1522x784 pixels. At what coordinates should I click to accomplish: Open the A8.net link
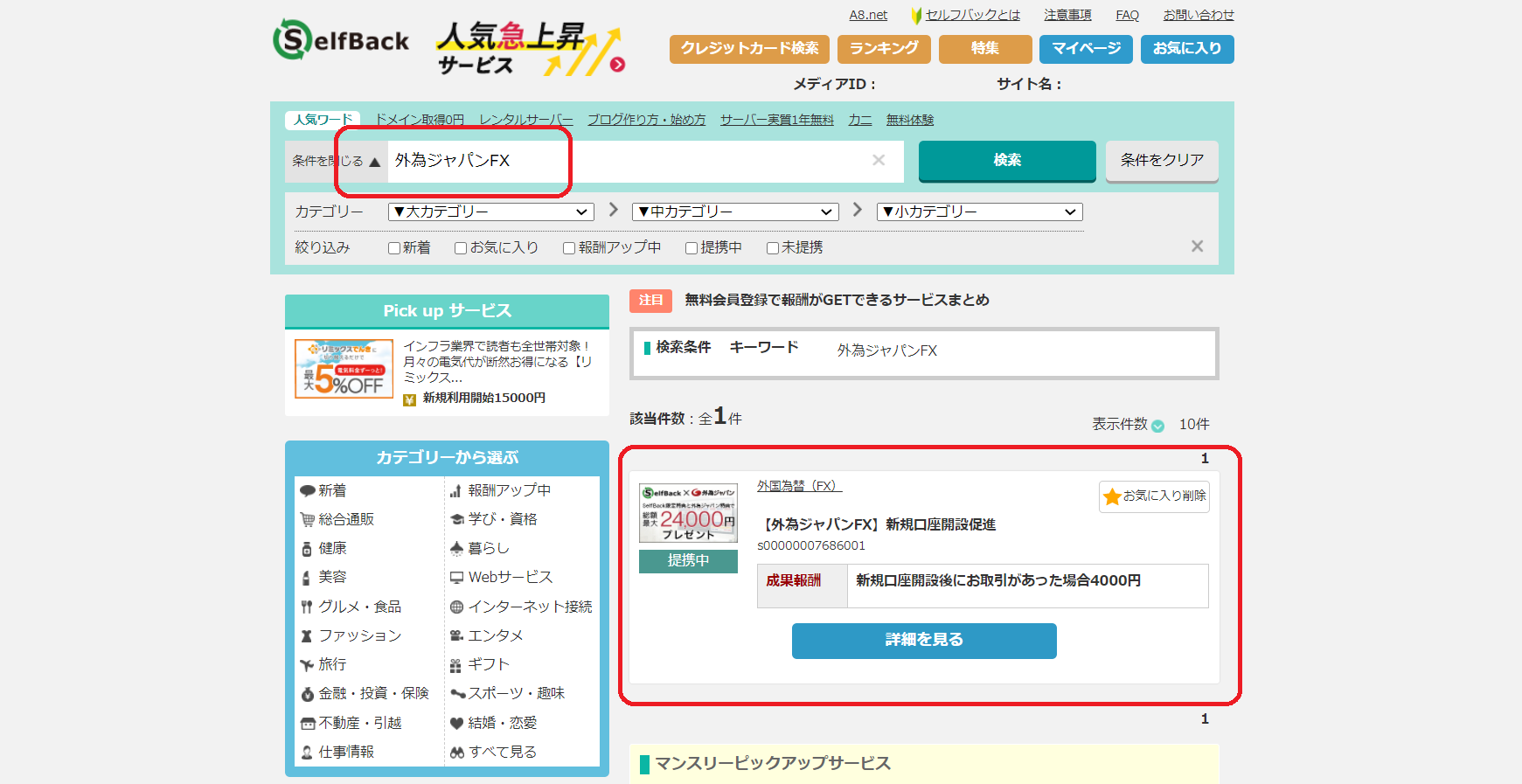[868, 15]
